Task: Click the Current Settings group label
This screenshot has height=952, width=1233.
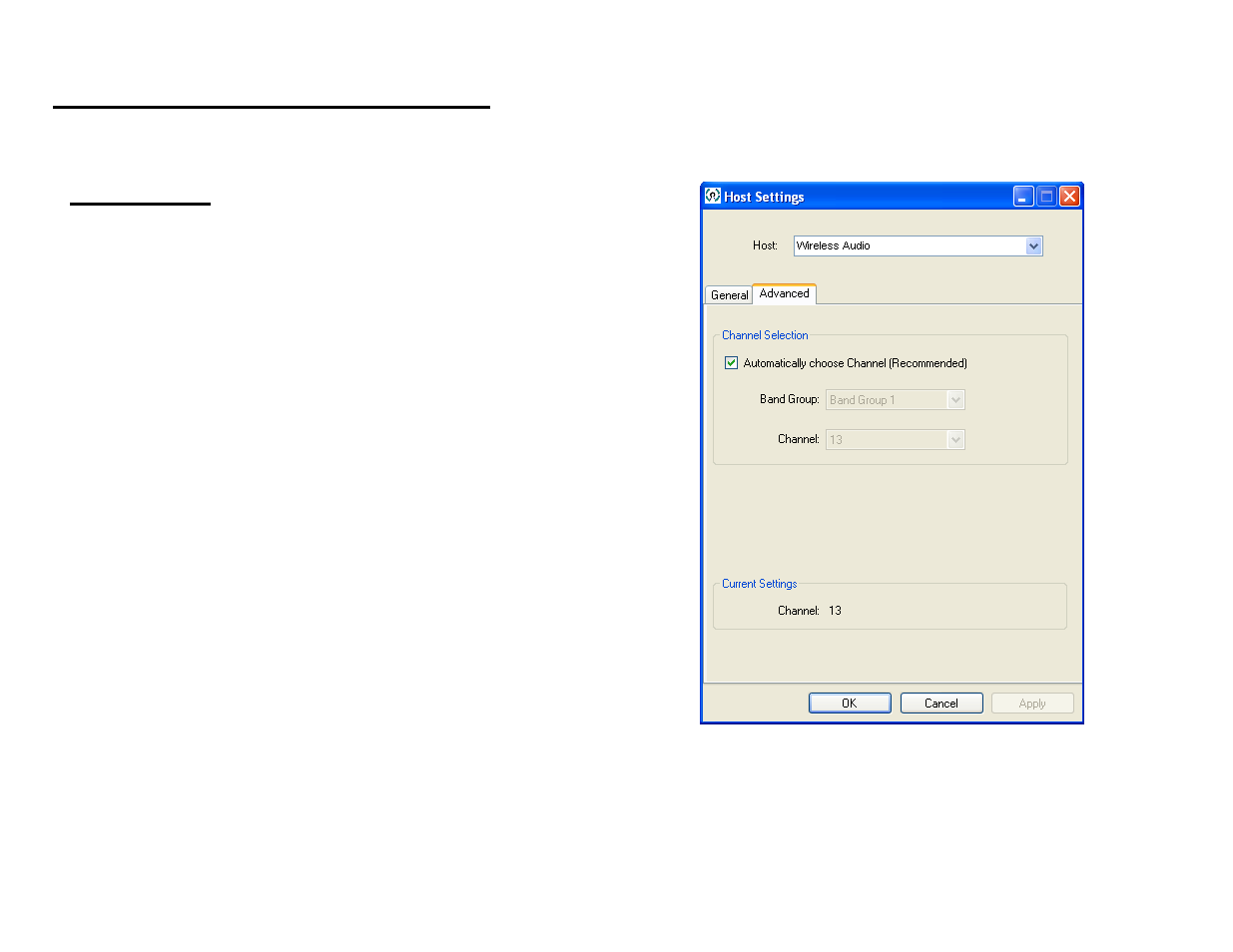Action: [x=759, y=584]
